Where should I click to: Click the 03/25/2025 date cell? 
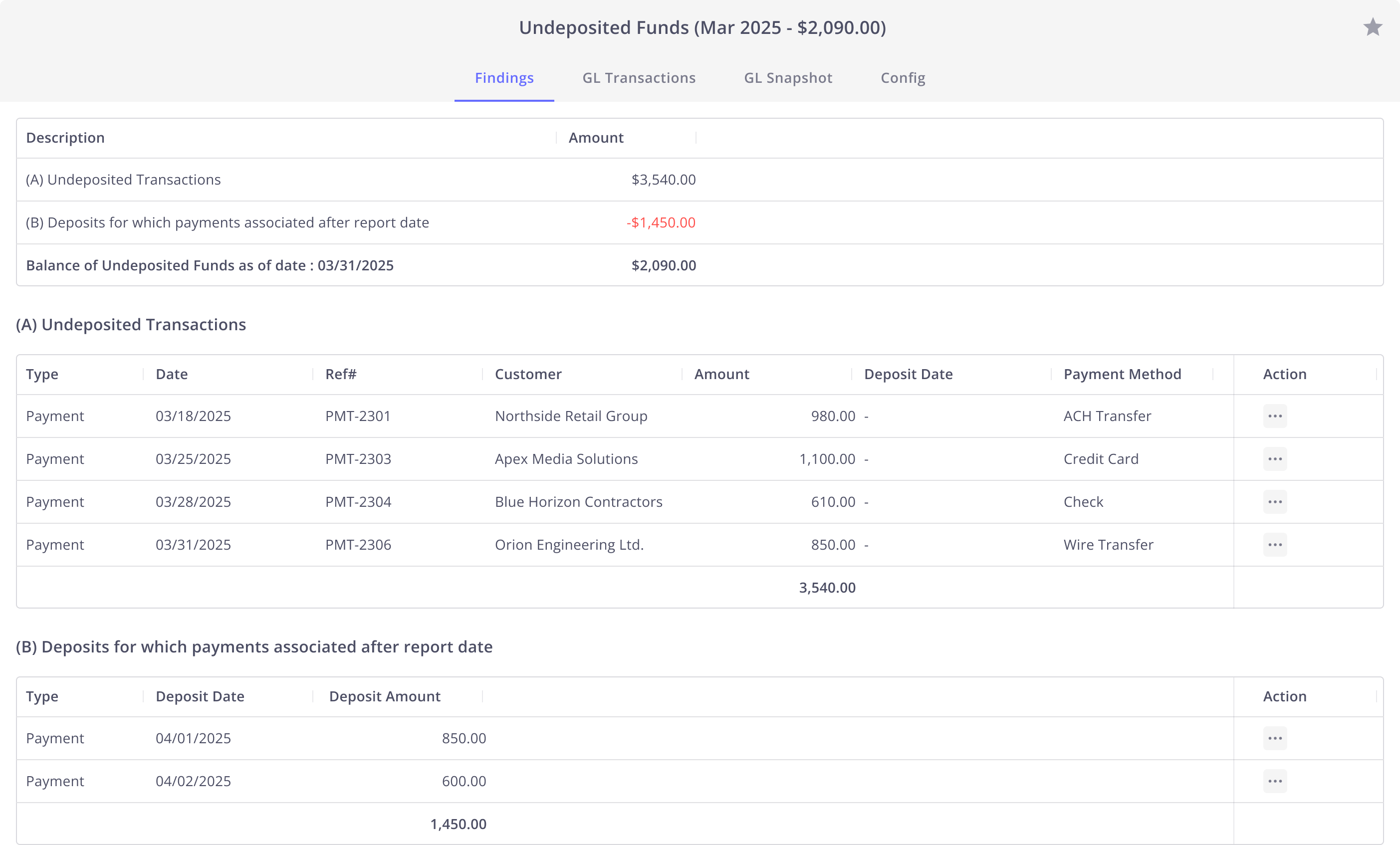coord(193,459)
